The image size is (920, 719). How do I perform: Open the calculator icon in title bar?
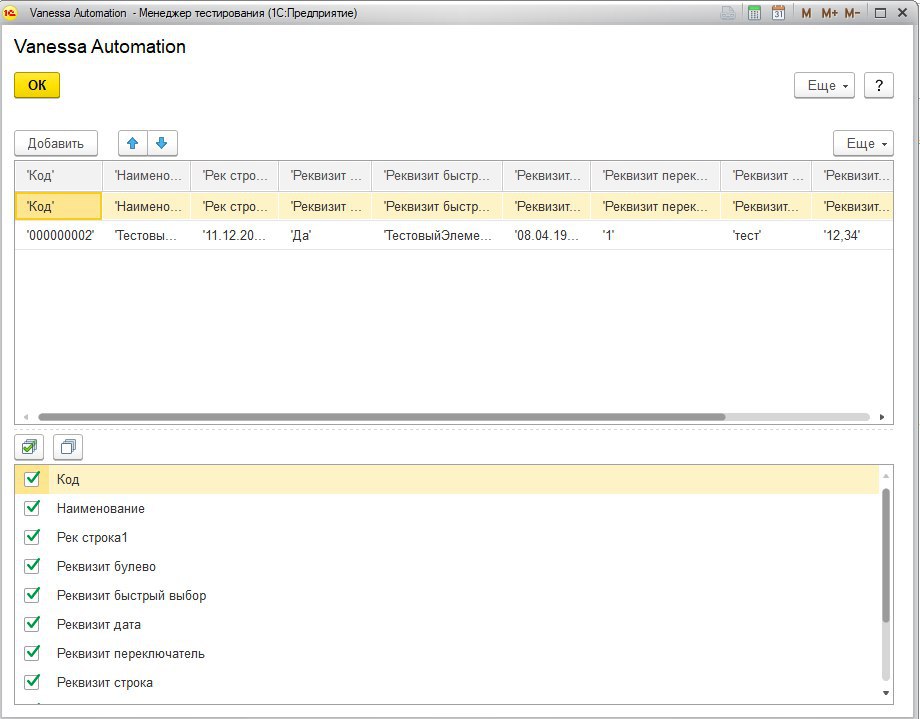tap(755, 13)
